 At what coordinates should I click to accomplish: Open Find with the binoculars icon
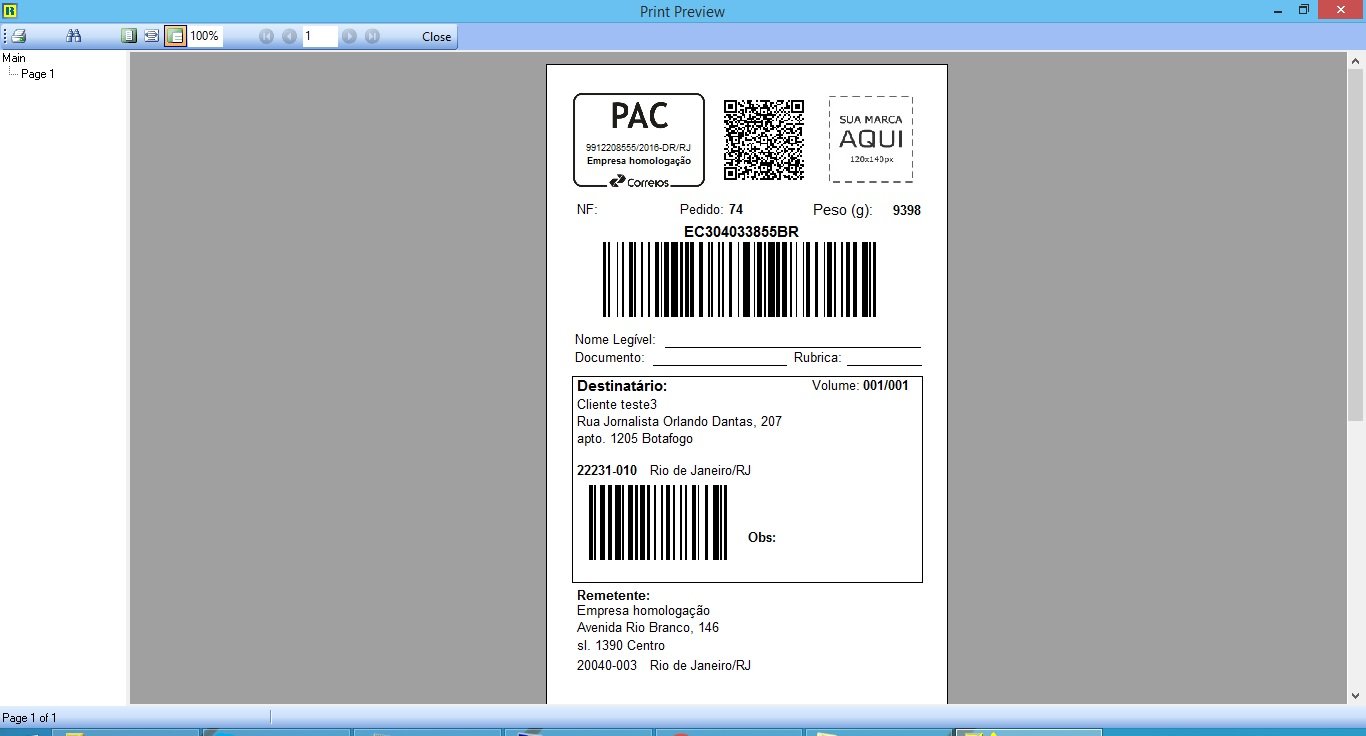tap(73, 36)
